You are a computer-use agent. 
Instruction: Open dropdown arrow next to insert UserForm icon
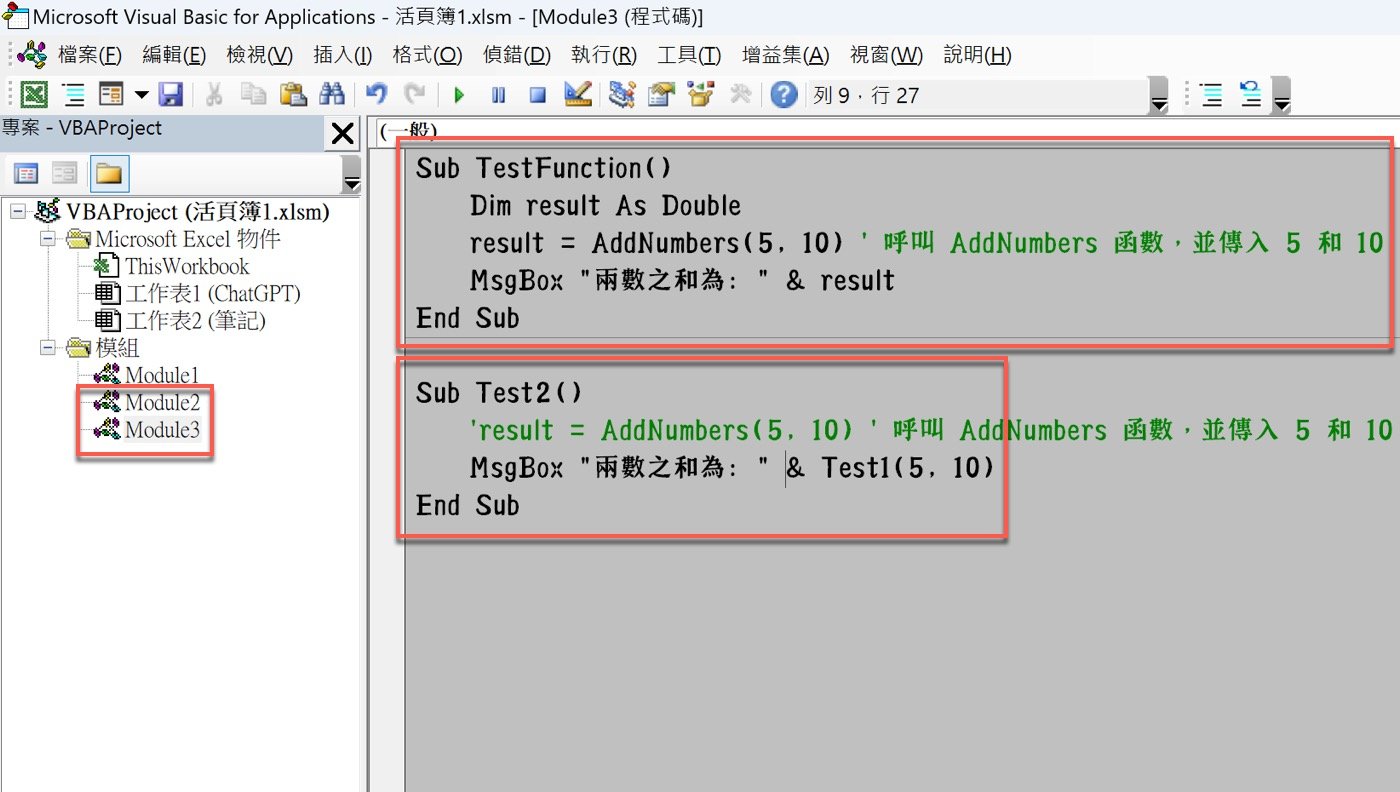141,95
